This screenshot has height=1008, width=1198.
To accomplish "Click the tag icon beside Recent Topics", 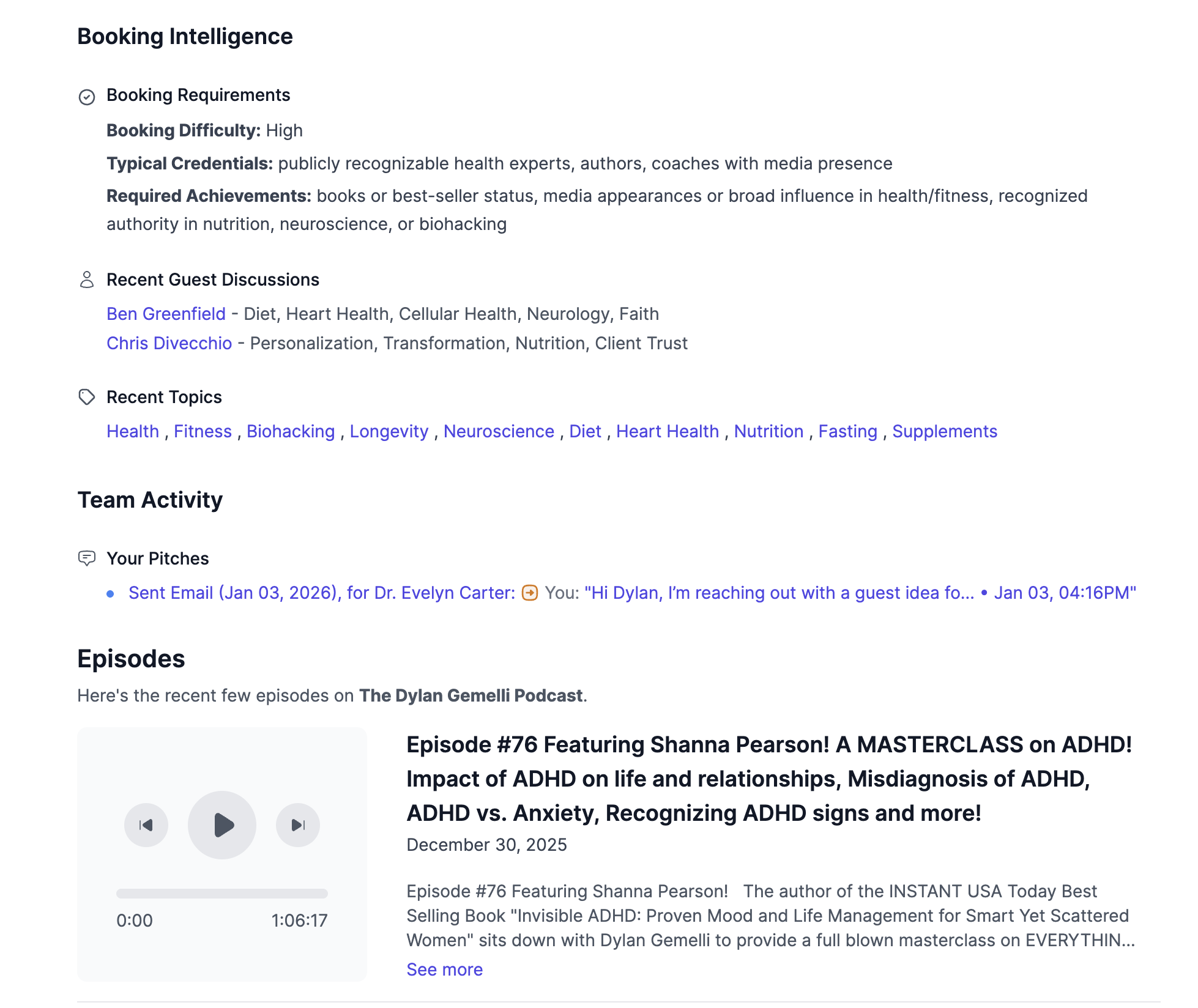I will [87, 397].
